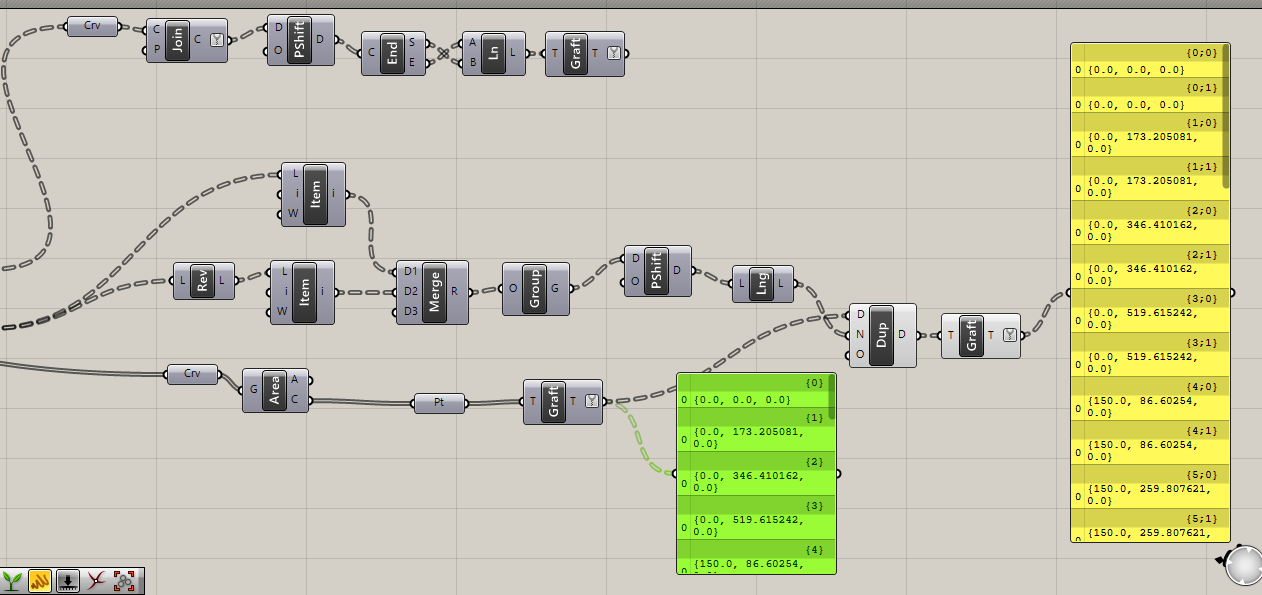Click the green sprout icon in the bottom toolbar
Image resolution: width=1262 pixels, height=595 pixels.
pyautogui.click(x=14, y=581)
